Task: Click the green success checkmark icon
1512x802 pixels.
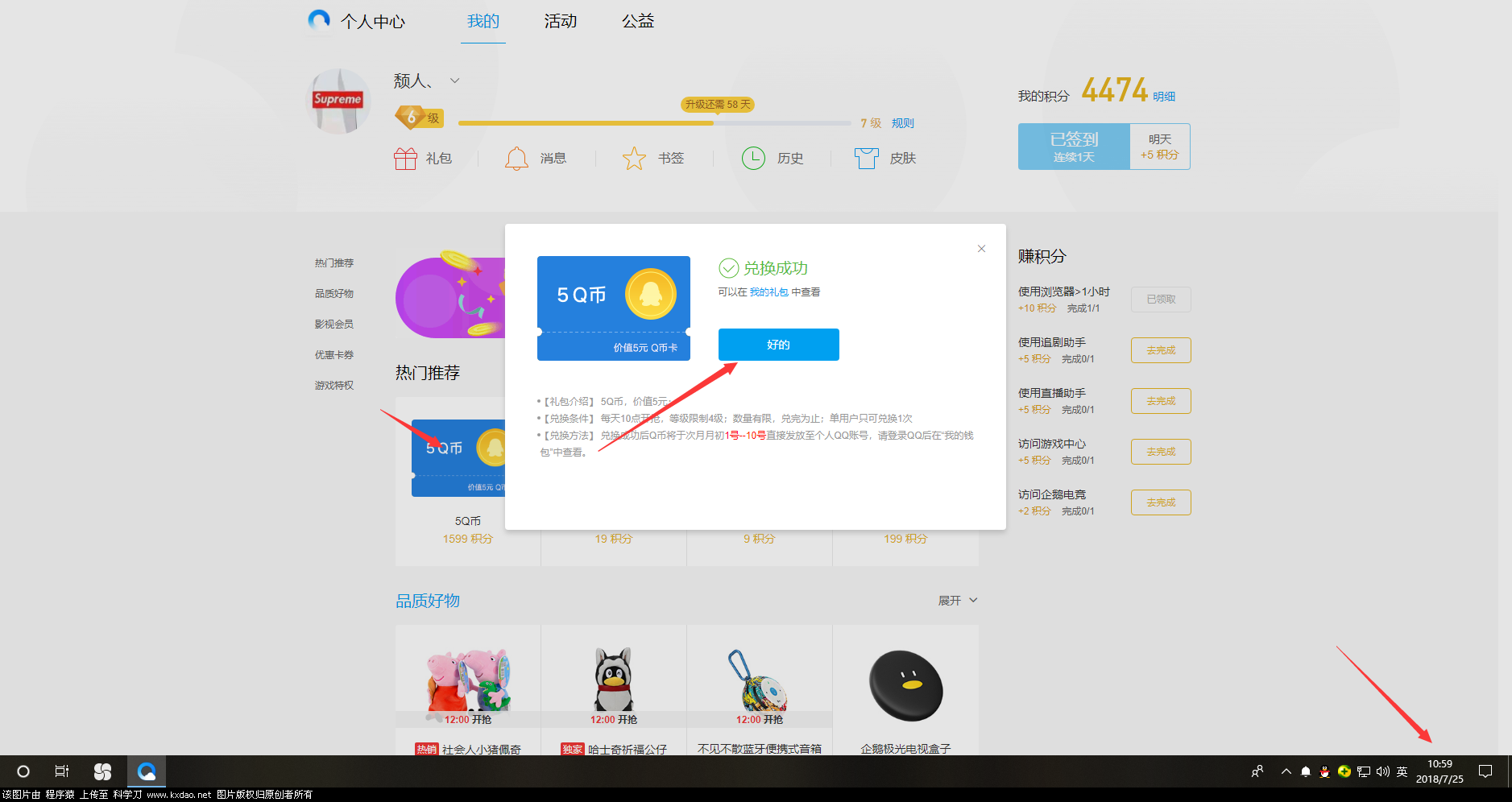Action: 729,268
